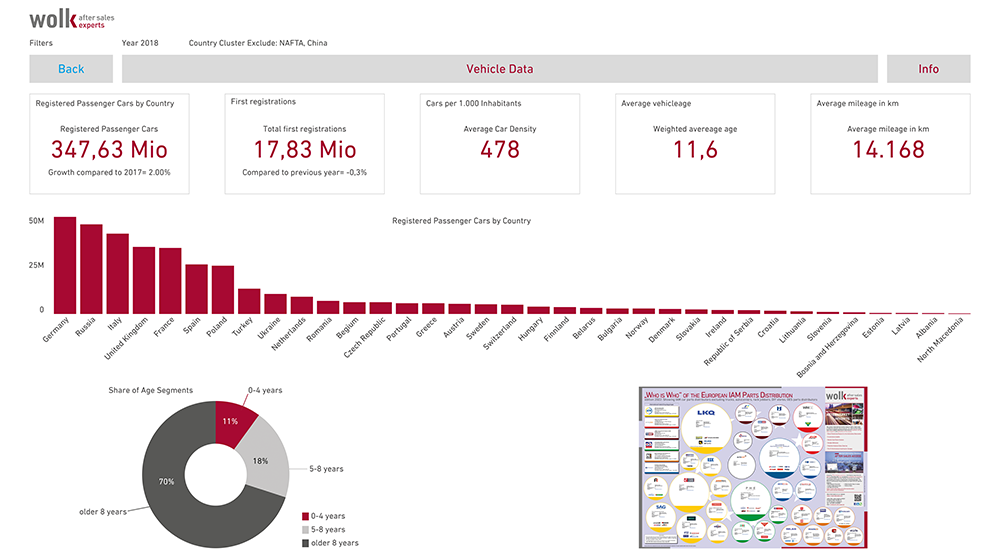Image resolution: width=1000 pixels, height=559 pixels.
Task: Click the Back button
Action: pyautogui.click(x=71, y=69)
